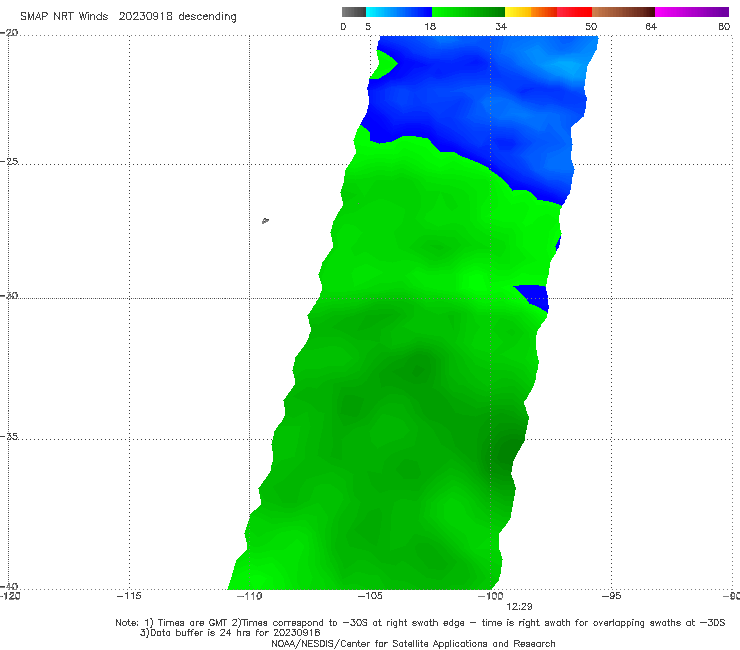This screenshot has width=740, height=650.
Task: Click the cyan-to-blue 5–18 color bar segment
Action: (399, 12)
